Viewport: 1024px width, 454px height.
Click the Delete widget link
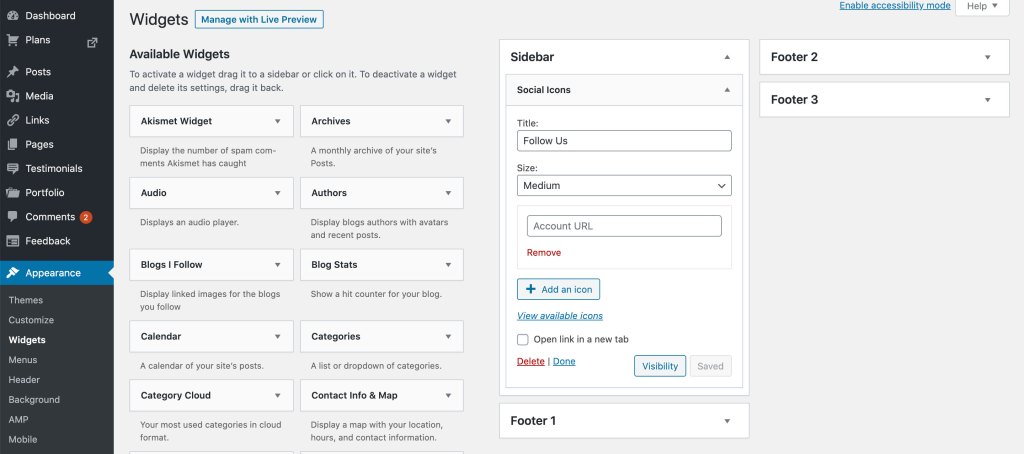click(x=530, y=361)
